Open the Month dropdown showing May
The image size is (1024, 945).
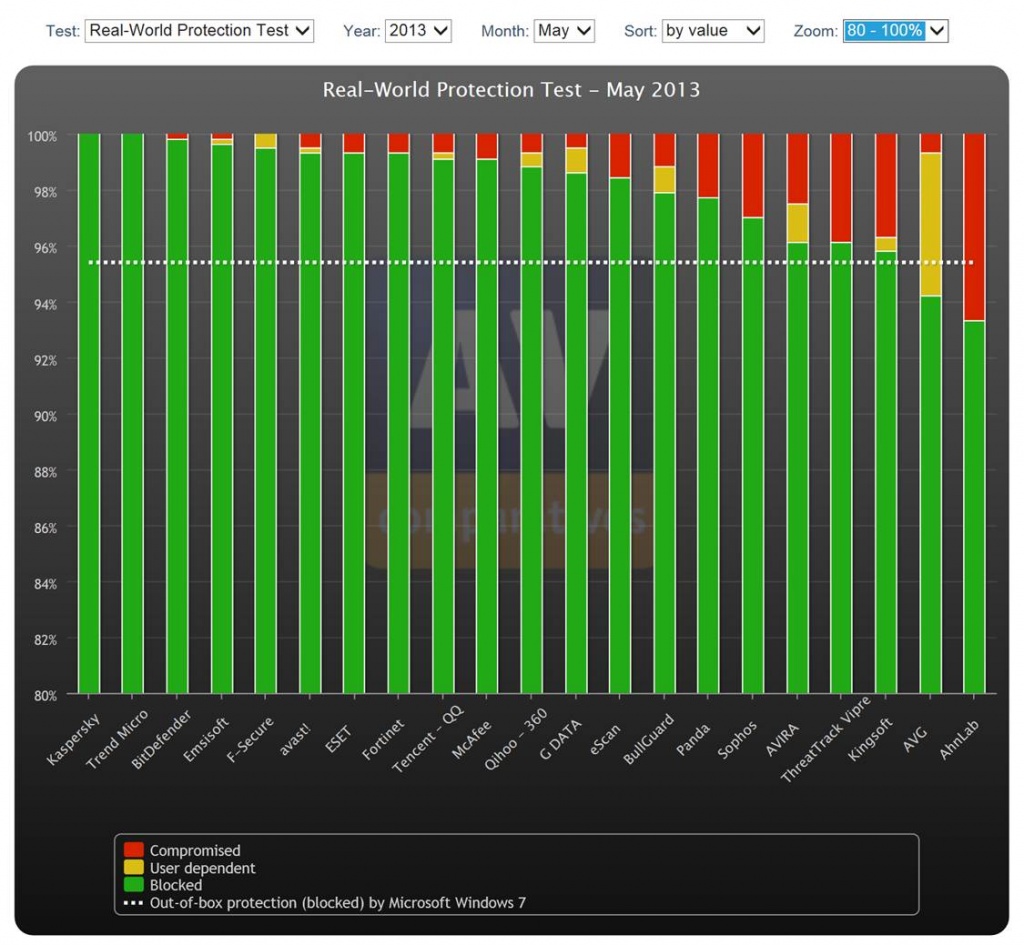pyautogui.click(x=564, y=31)
